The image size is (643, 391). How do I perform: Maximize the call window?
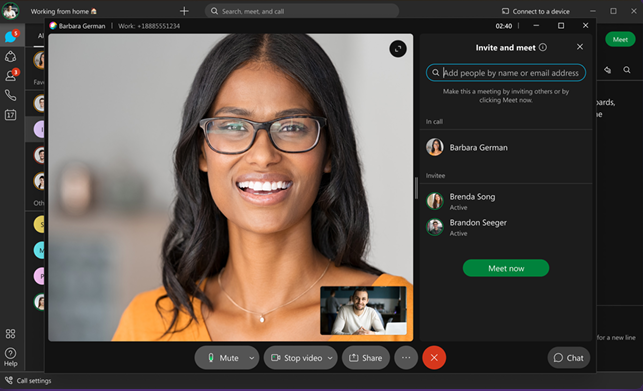point(561,25)
